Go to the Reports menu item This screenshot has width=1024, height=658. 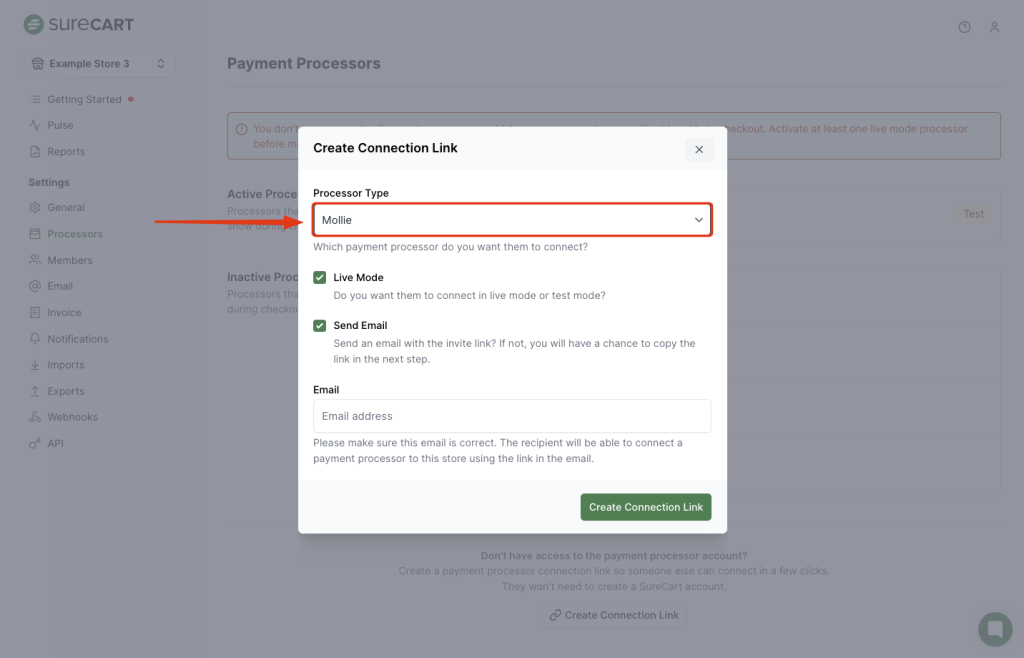point(66,152)
